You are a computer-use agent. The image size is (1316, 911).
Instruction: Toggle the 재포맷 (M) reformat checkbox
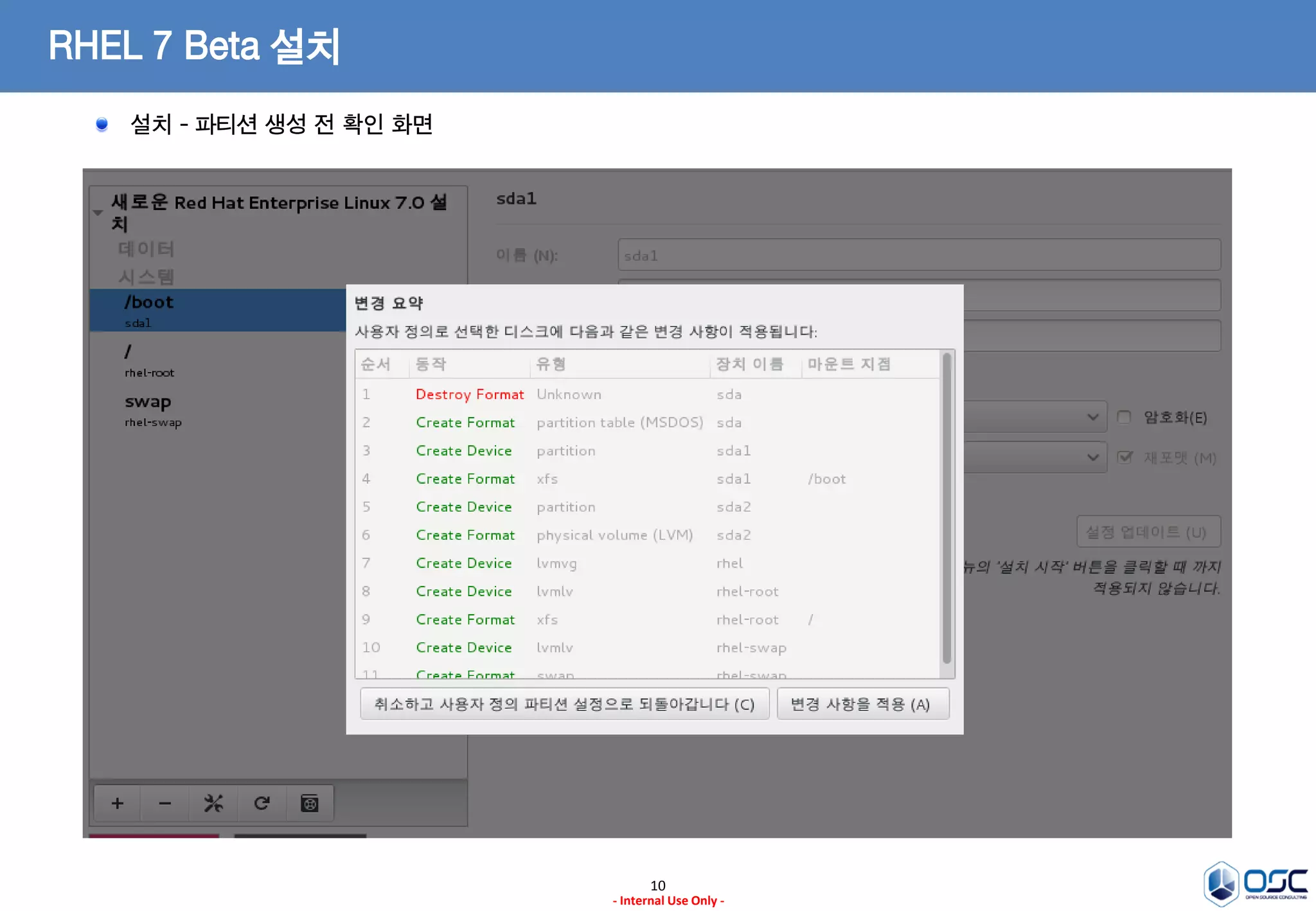pos(1125,457)
